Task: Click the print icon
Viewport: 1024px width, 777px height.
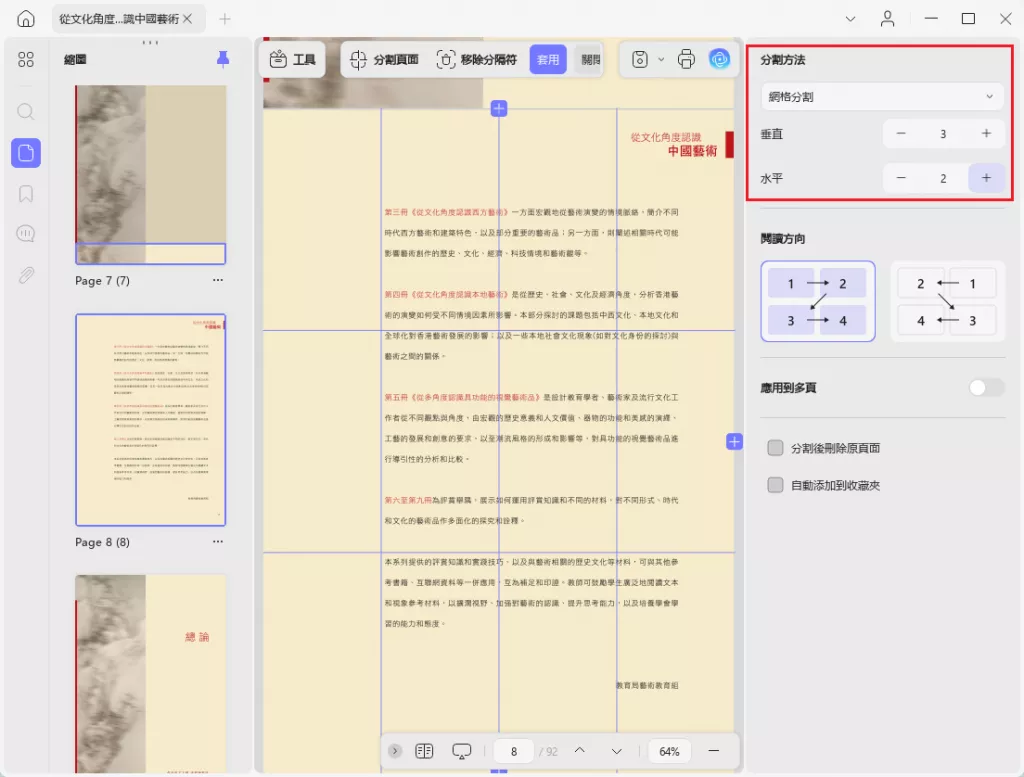Action: (x=686, y=59)
